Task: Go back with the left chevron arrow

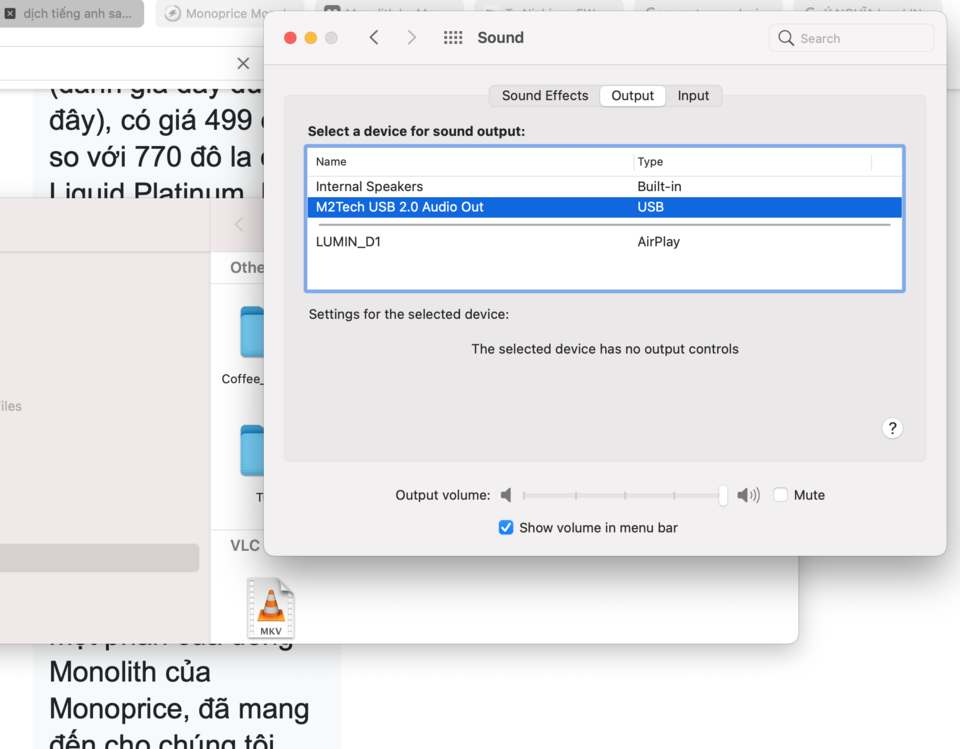Action: click(374, 38)
